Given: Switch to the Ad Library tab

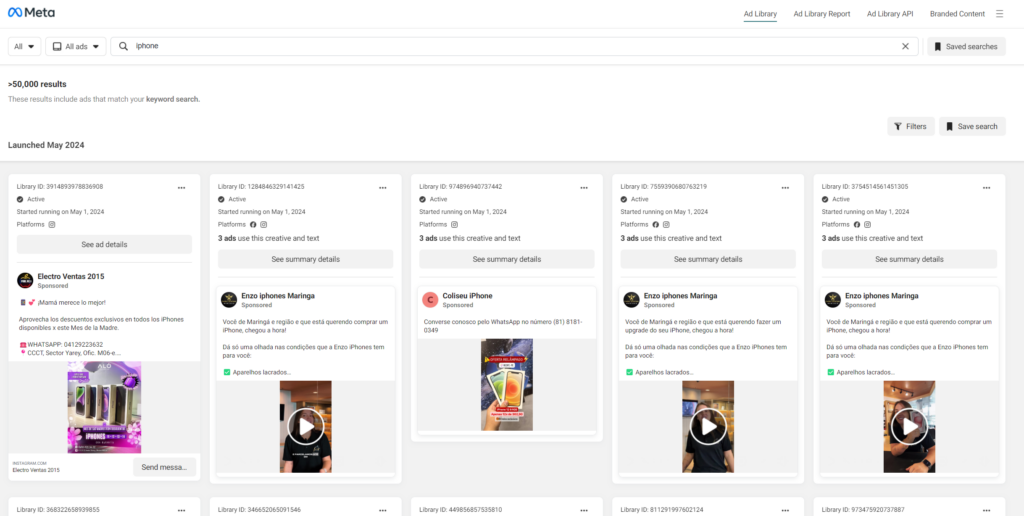Looking at the screenshot, I should tap(760, 14).
